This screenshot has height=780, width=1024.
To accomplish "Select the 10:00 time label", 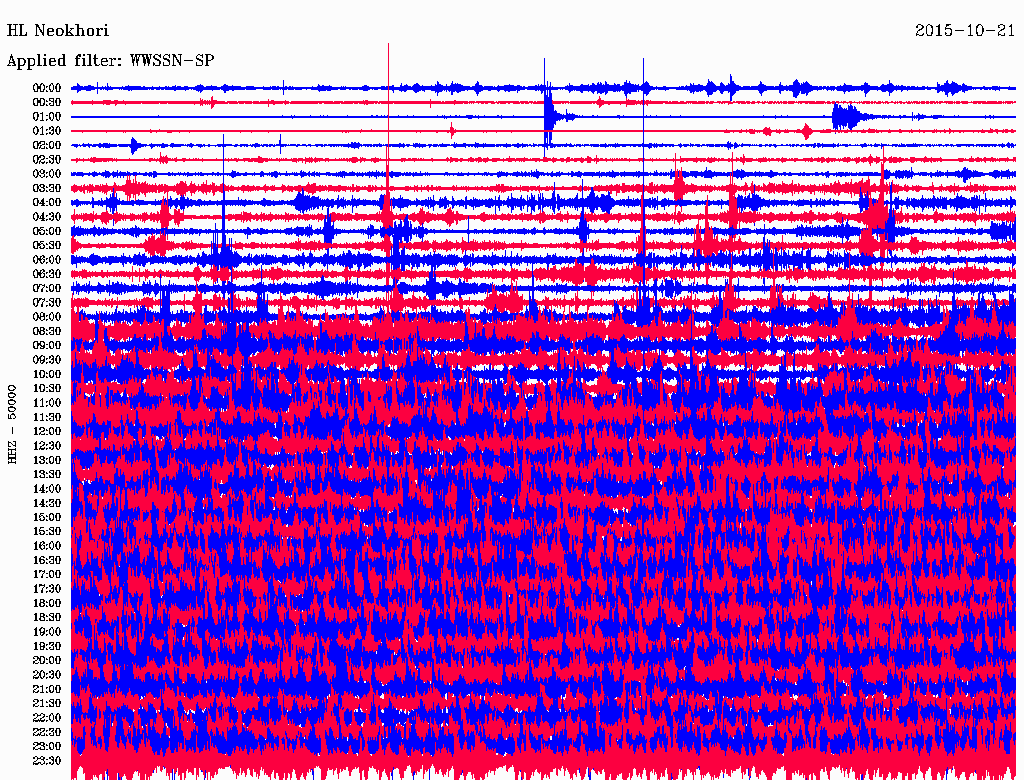I will [47, 374].
